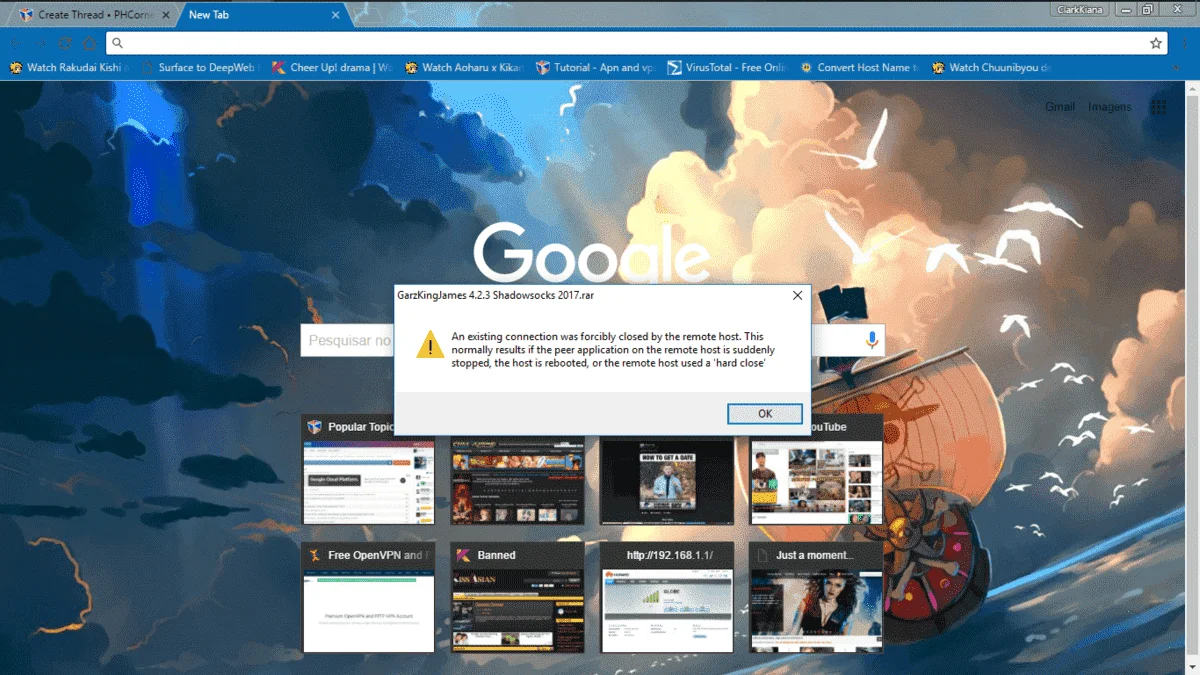Open the YouTube most-visited tile
This screenshot has width=1200, height=675.
(817, 470)
